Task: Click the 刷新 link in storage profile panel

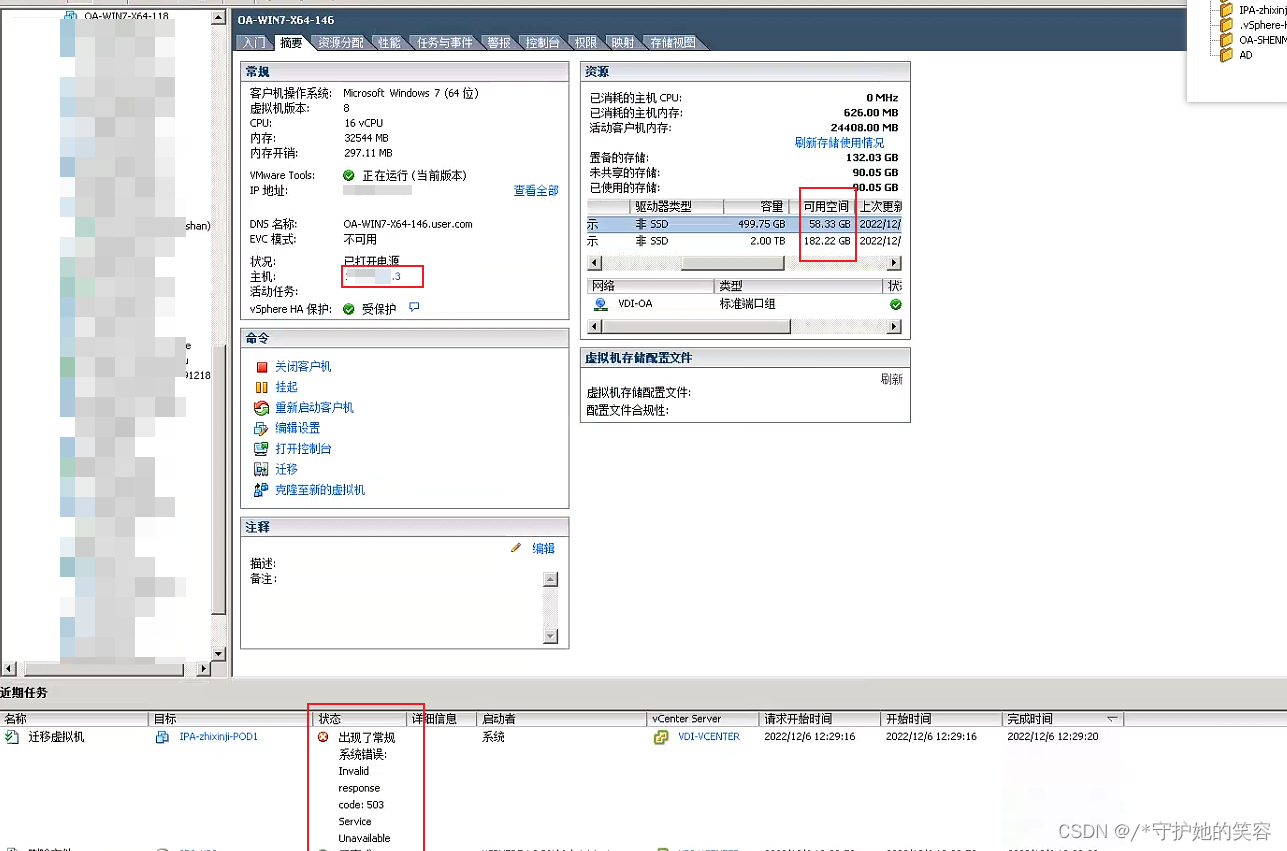Action: pyautogui.click(x=891, y=380)
